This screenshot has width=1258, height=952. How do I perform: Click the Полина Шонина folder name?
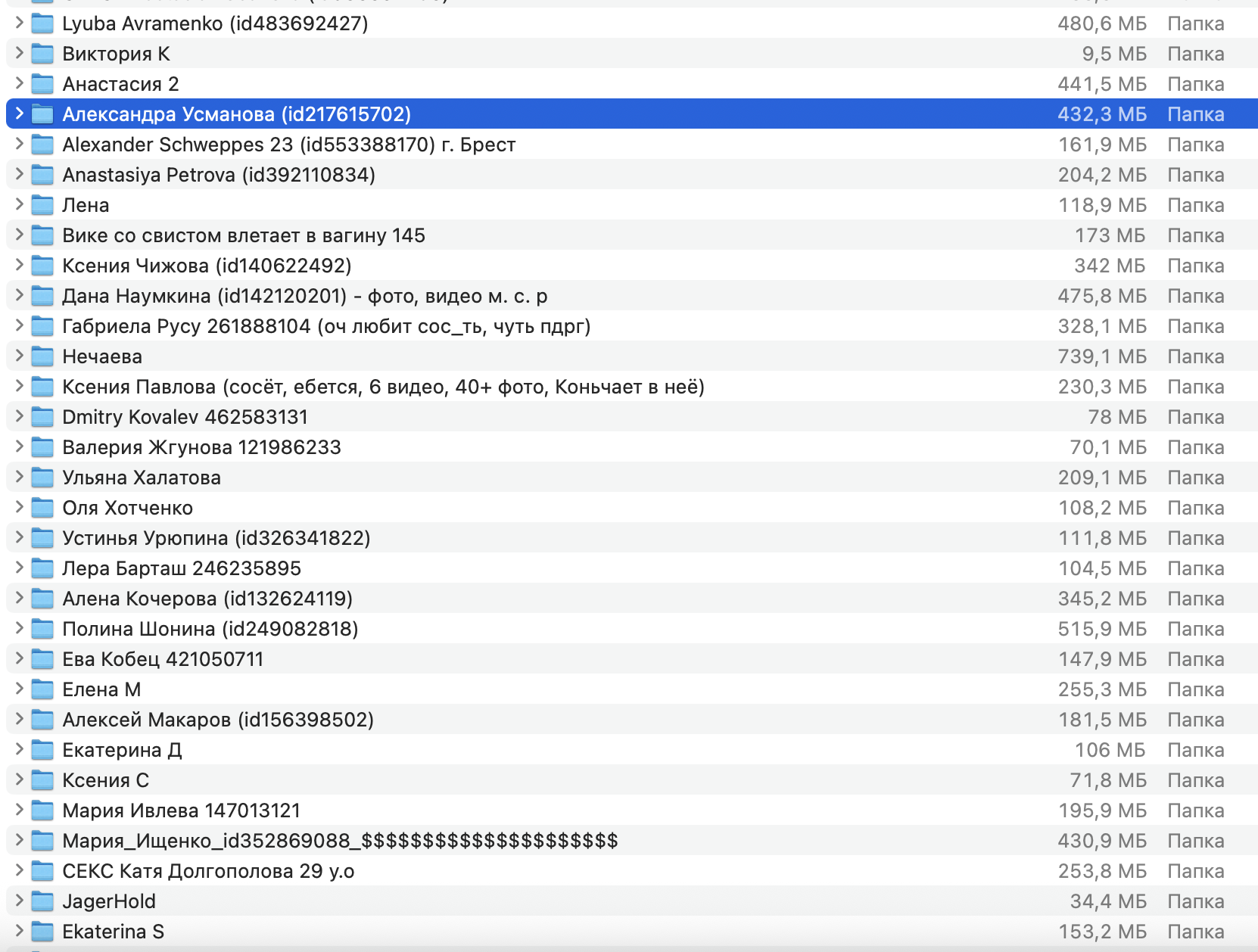pos(210,629)
